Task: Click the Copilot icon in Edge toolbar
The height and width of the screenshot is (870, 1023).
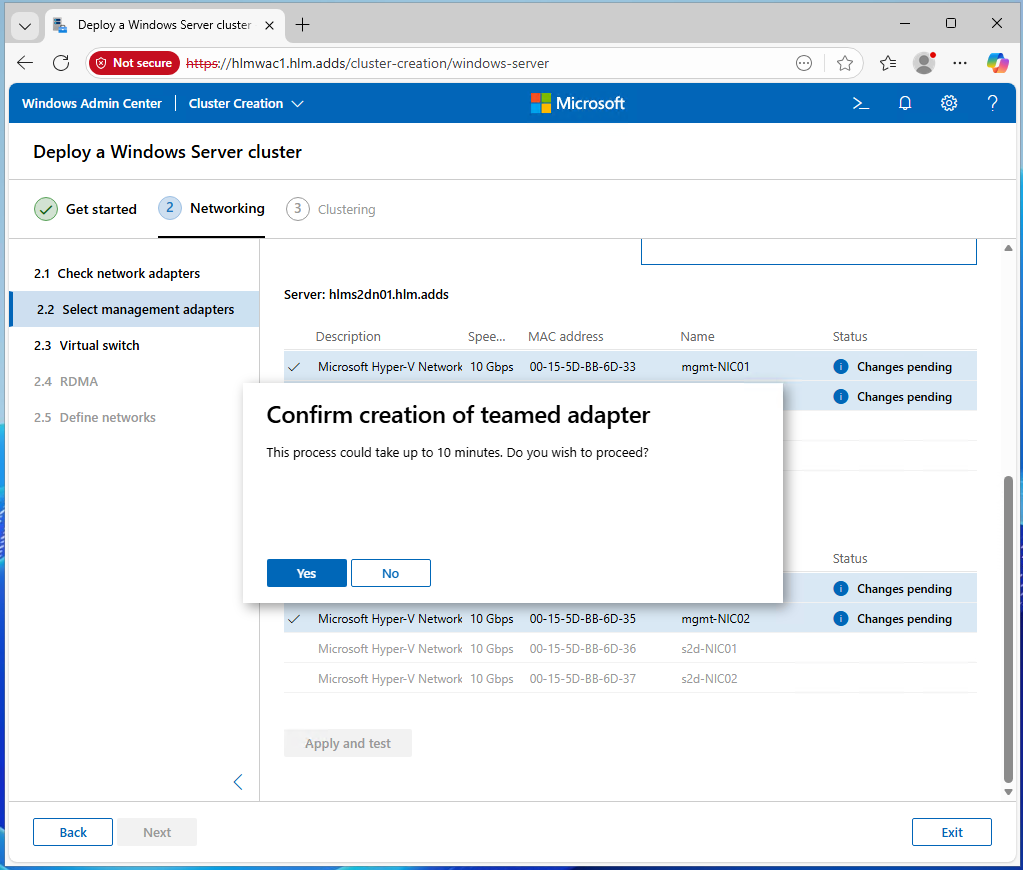Action: [997, 63]
